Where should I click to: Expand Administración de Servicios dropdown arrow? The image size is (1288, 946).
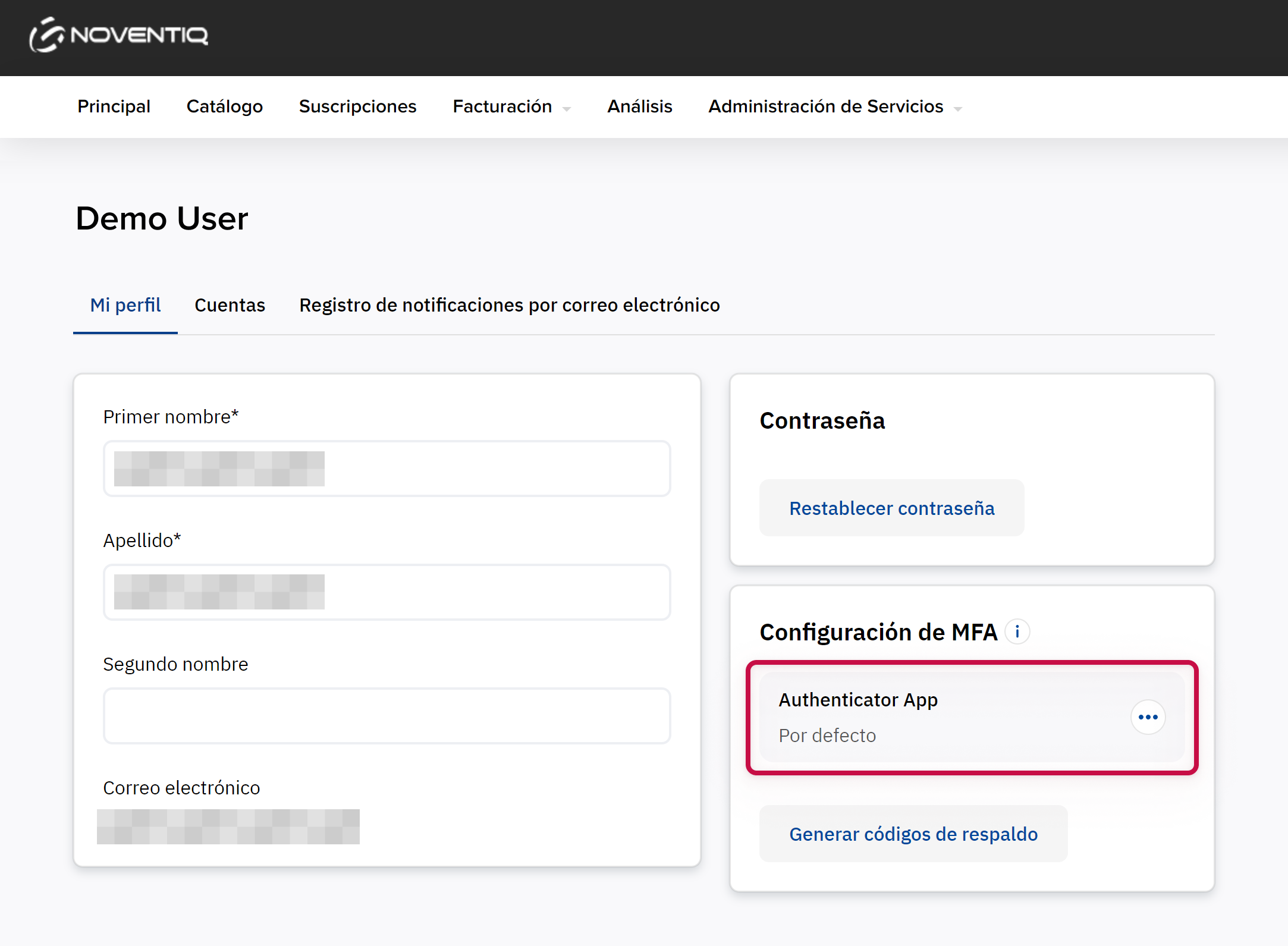pyautogui.click(x=957, y=108)
